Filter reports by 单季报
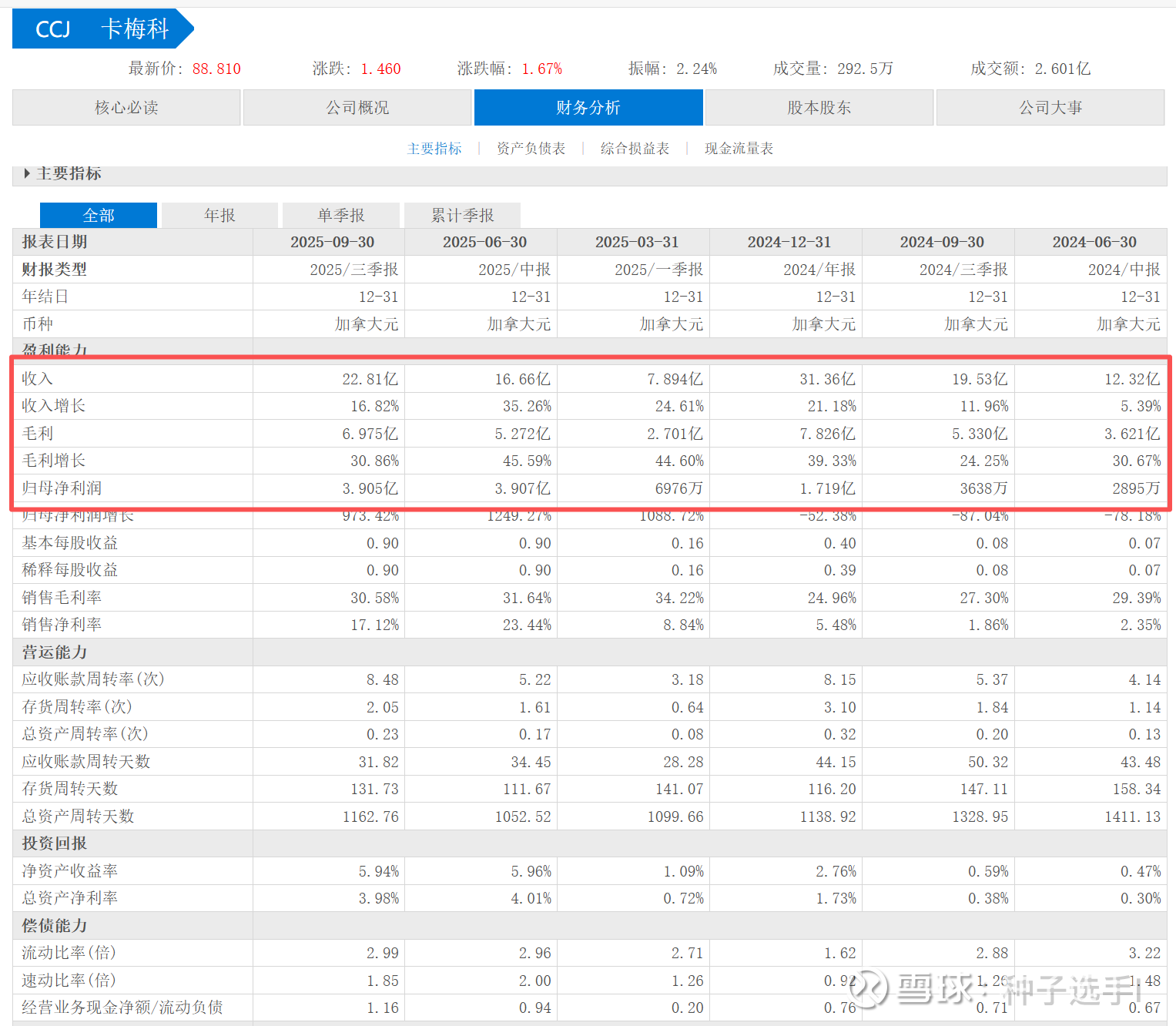Viewport: 1176px width, 1026px height. point(341,215)
